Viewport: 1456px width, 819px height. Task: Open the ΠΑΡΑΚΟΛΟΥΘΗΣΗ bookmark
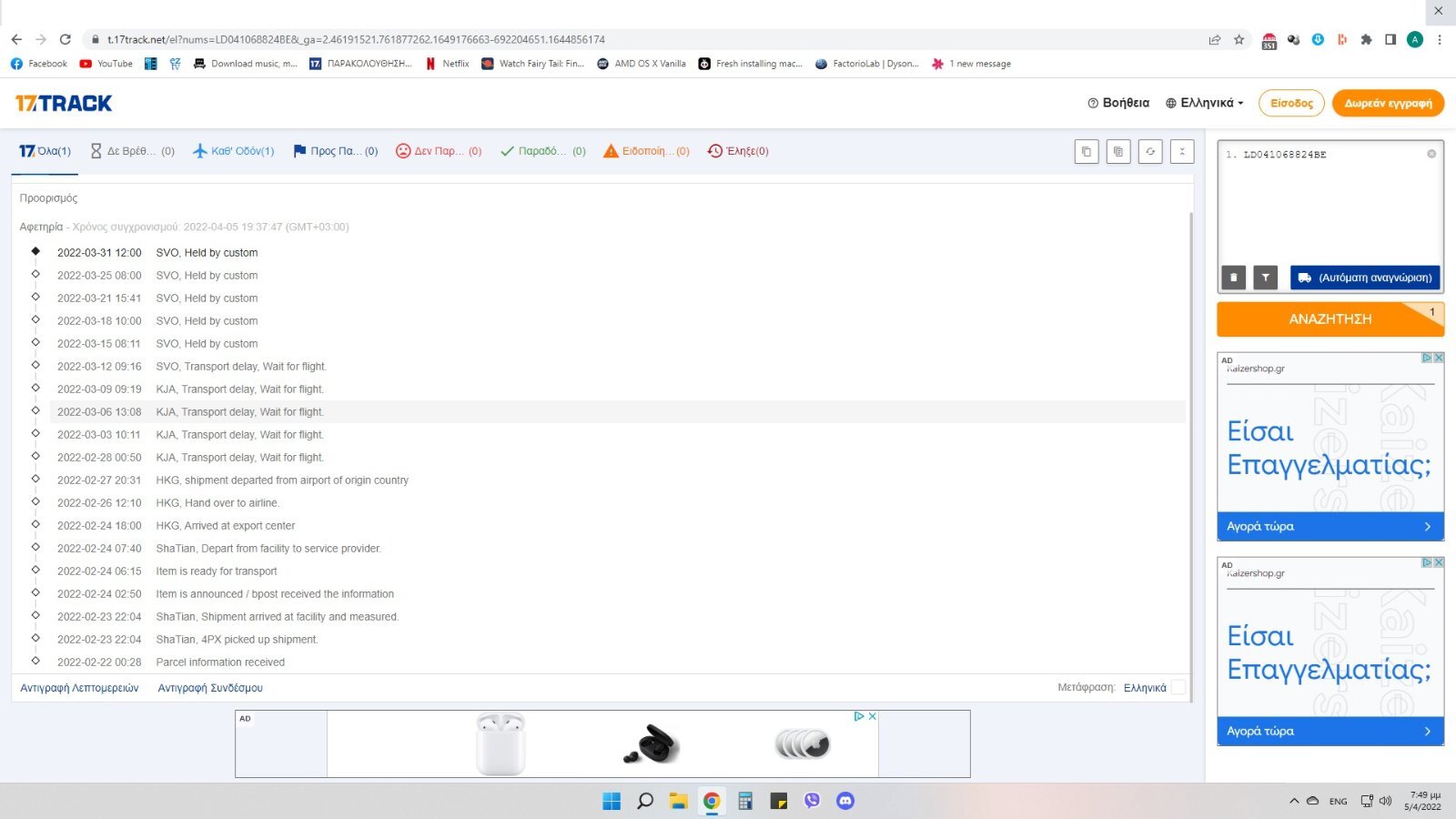click(x=360, y=64)
